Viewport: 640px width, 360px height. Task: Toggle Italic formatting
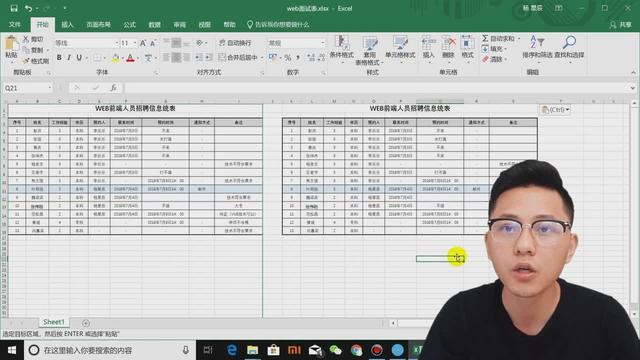click(69, 58)
